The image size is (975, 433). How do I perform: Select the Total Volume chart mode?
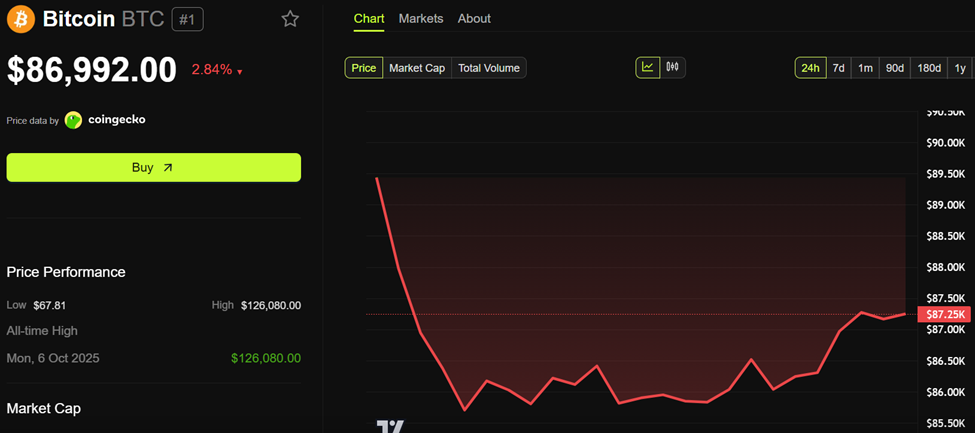489,68
